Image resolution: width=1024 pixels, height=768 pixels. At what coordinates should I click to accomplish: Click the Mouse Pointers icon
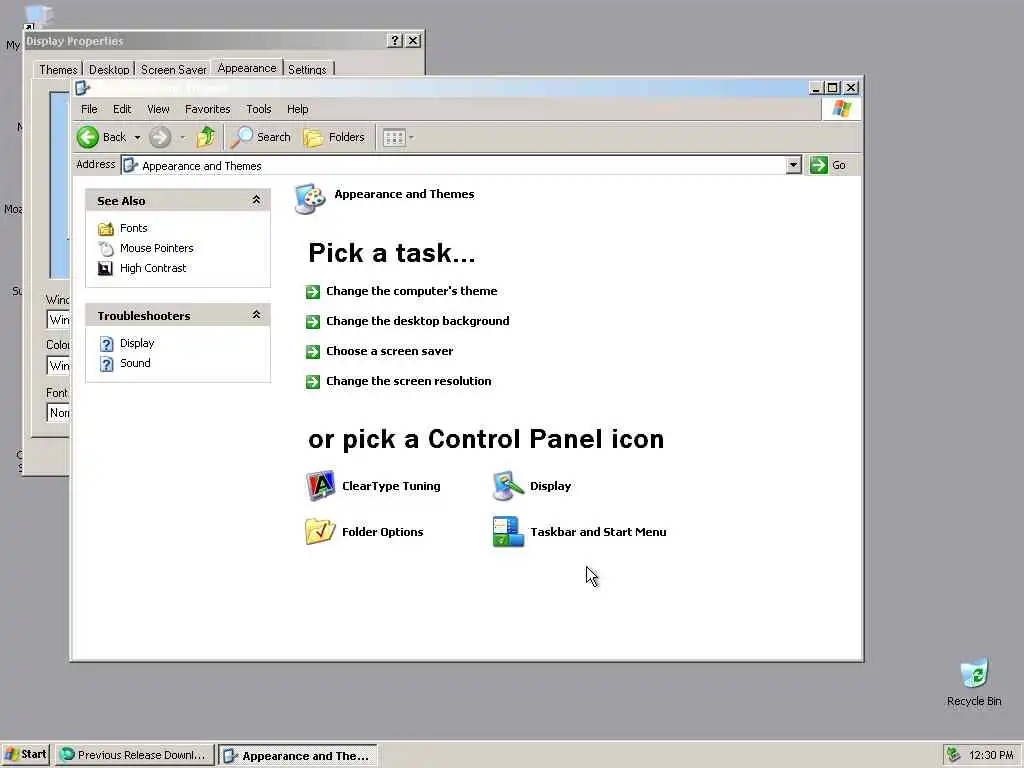point(106,249)
